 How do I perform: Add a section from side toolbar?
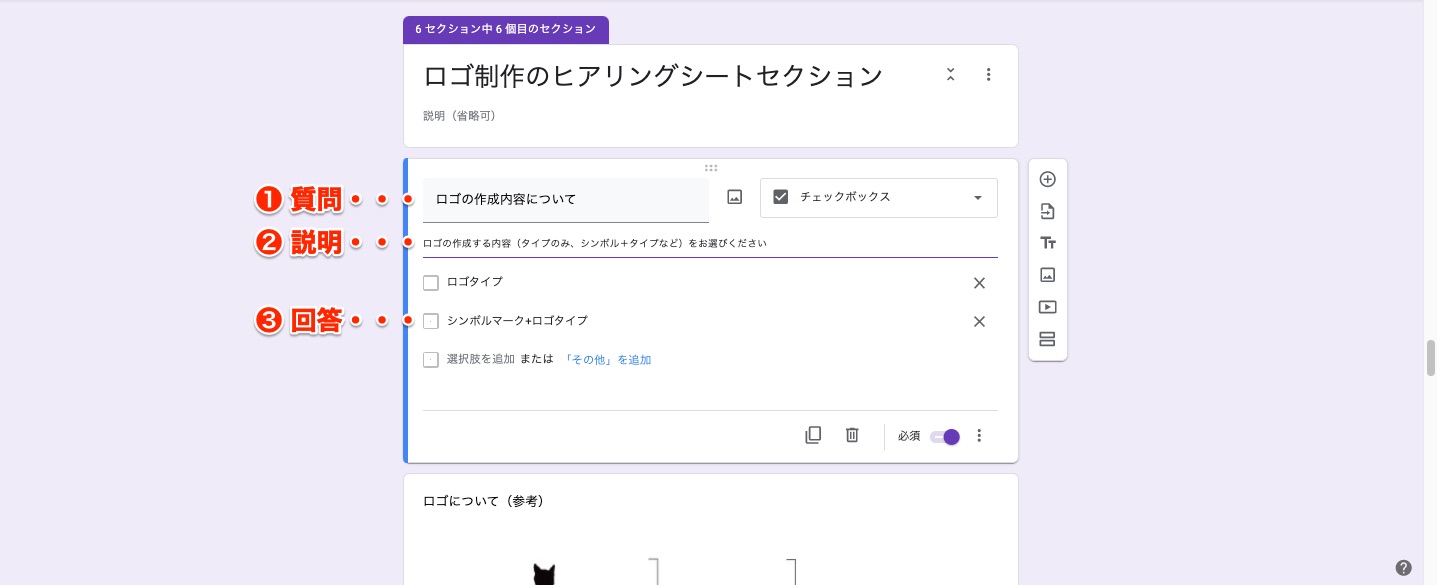coord(1047,339)
